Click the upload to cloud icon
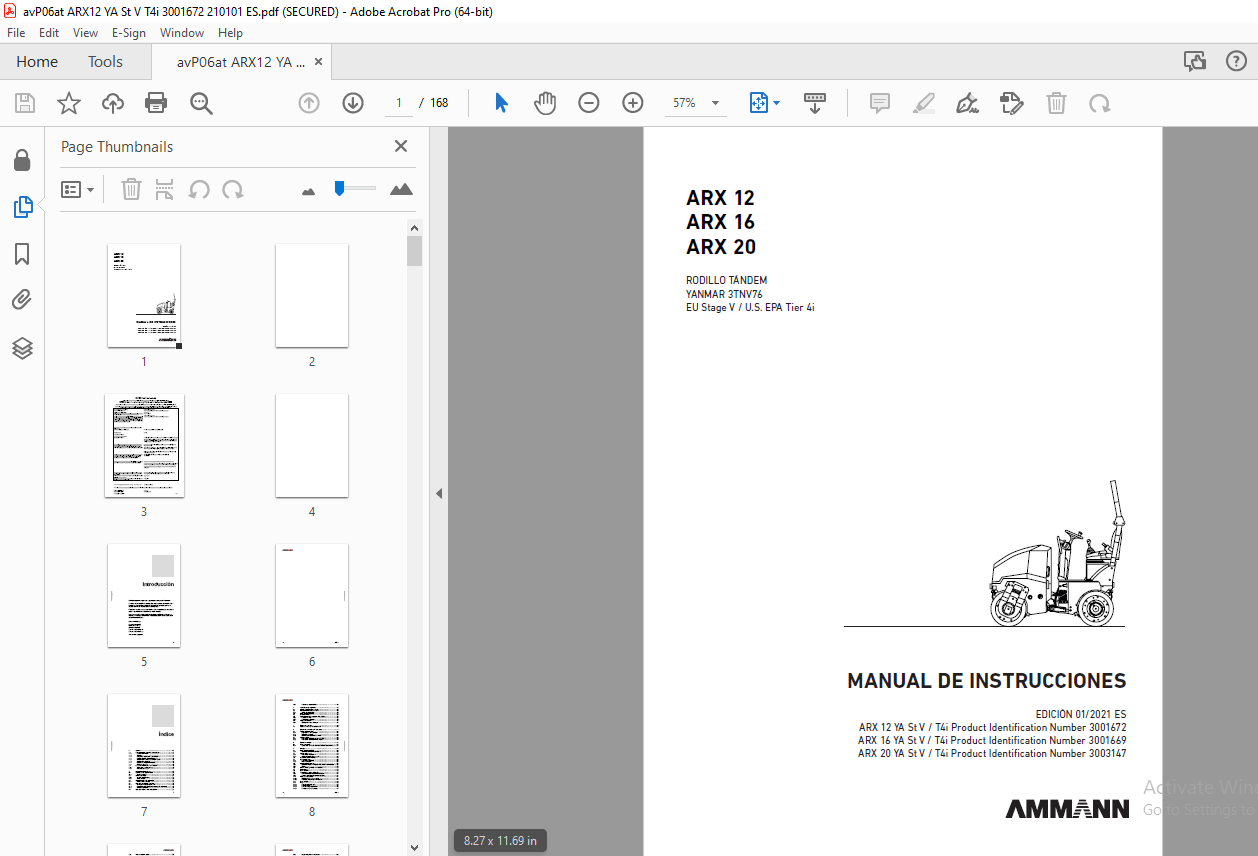The width and height of the screenshot is (1258, 856). (x=113, y=103)
